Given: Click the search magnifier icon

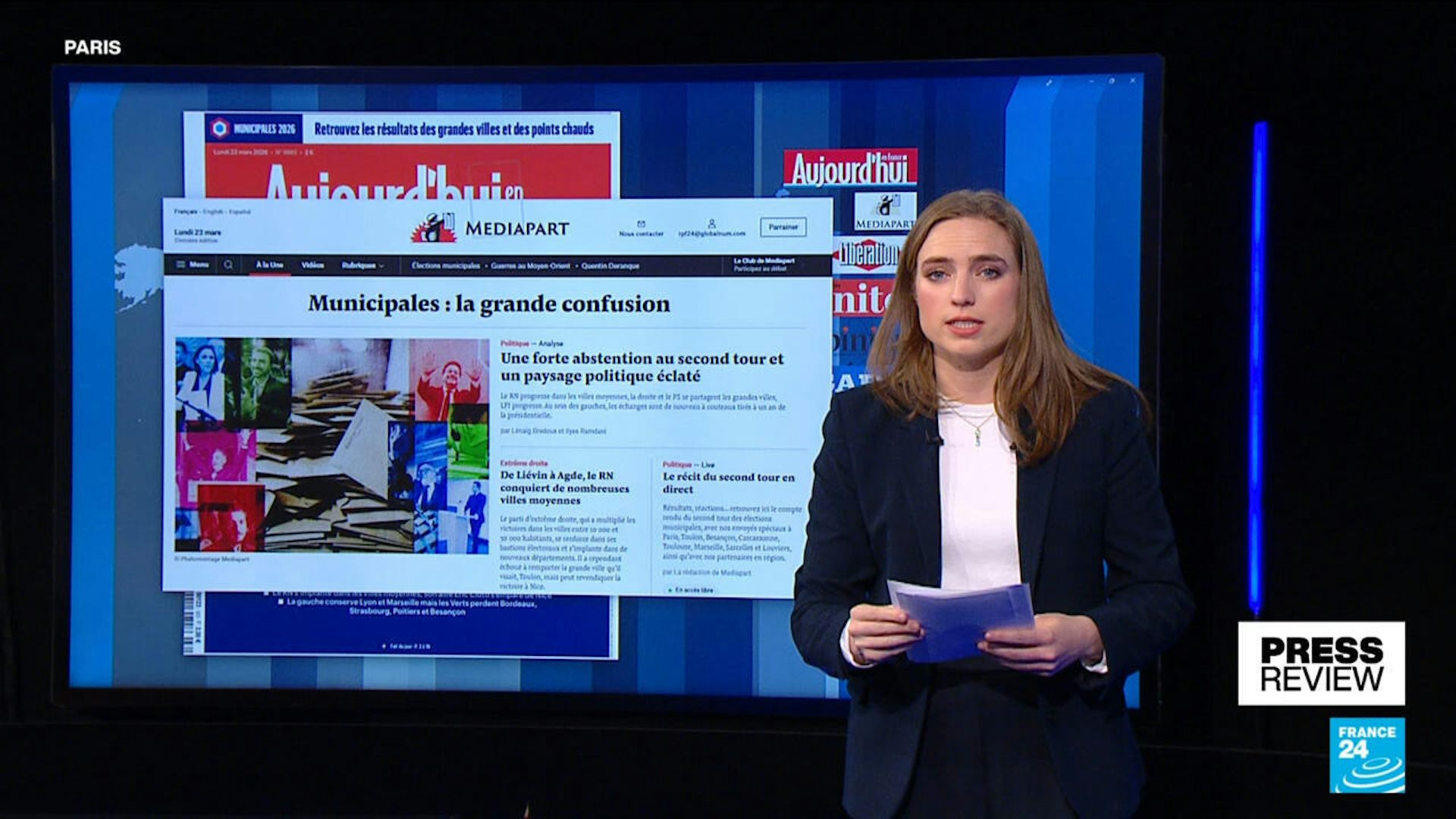Looking at the screenshot, I should [x=228, y=265].
